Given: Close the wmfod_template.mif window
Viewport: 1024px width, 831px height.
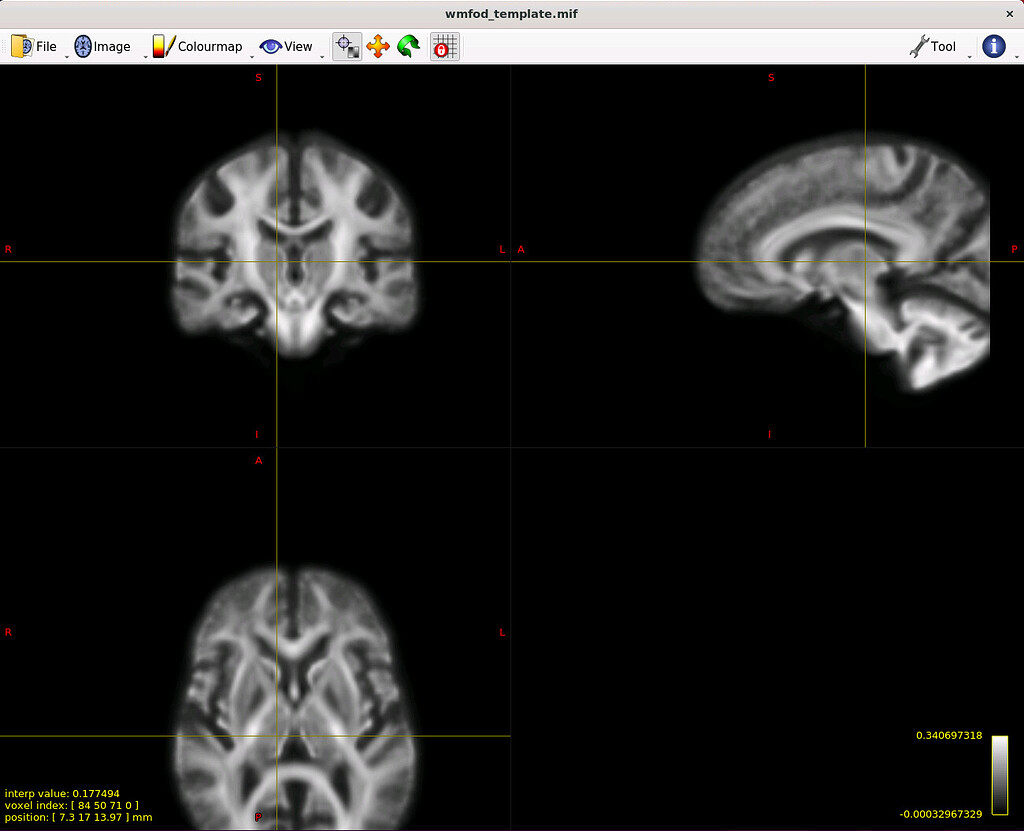Looking at the screenshot, I should pyautogui.click(x=1009, y=14).
